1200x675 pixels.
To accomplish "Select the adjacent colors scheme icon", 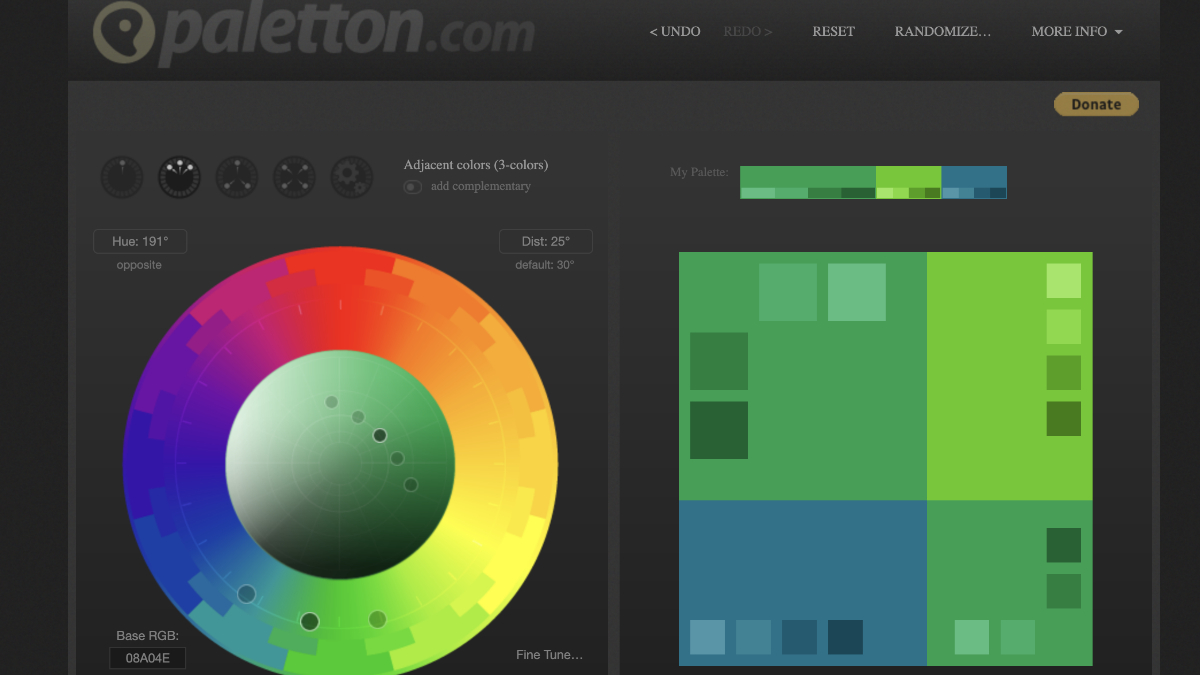I will coord(179,177).
